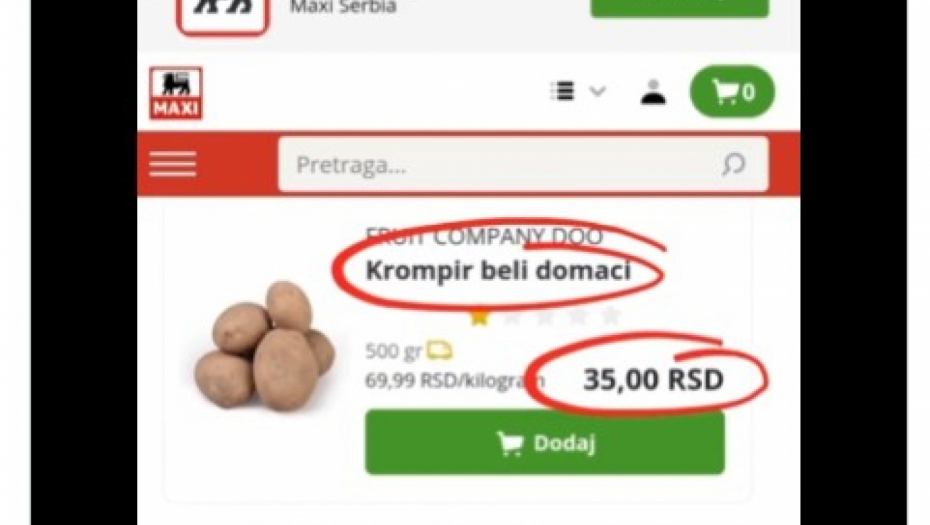Click the 35,00 RSD price
Screen dimensions: 930x525
pos(653,380)
